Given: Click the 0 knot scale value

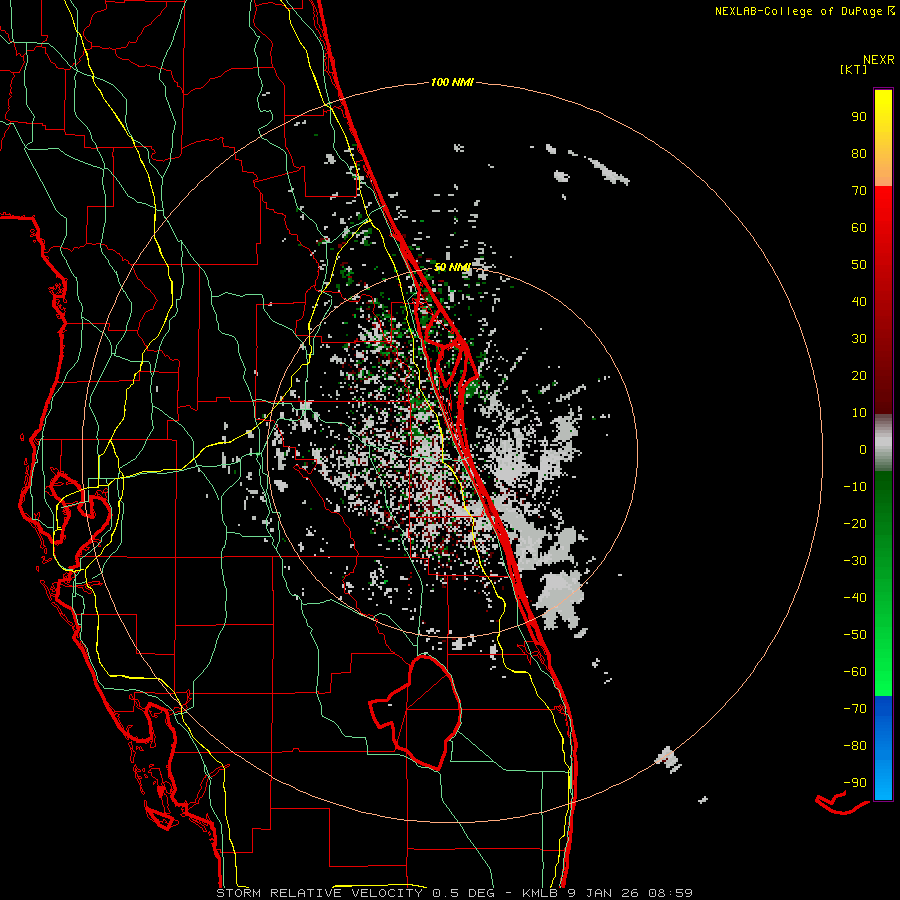Looking at the screenshot, I should point(863,449).
